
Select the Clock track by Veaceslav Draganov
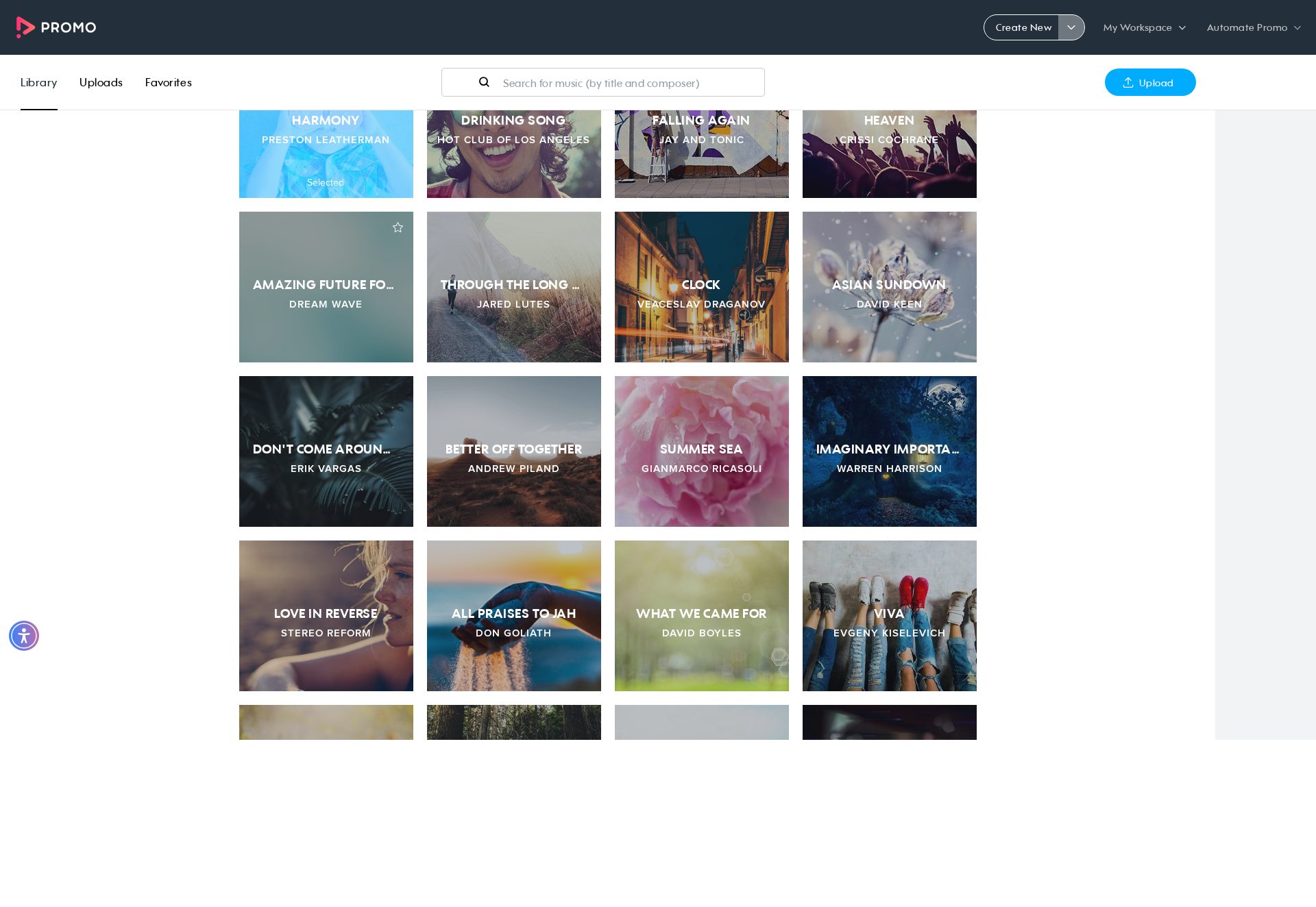tap(702, 287)
